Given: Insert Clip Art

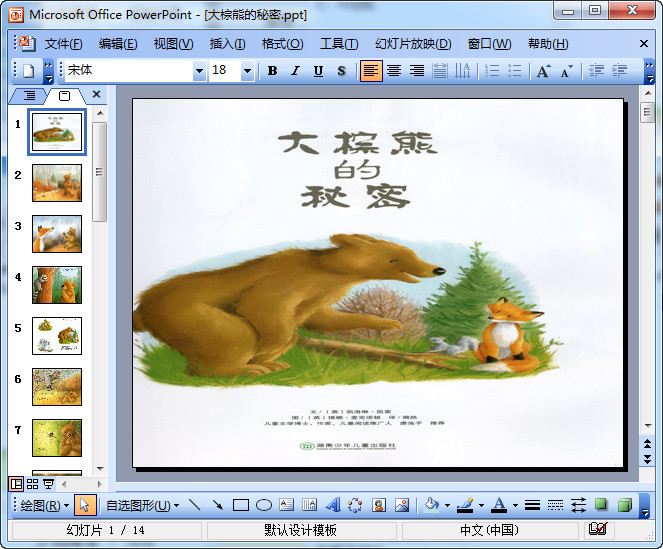Looking at the screenshot, I should [379, 505].
